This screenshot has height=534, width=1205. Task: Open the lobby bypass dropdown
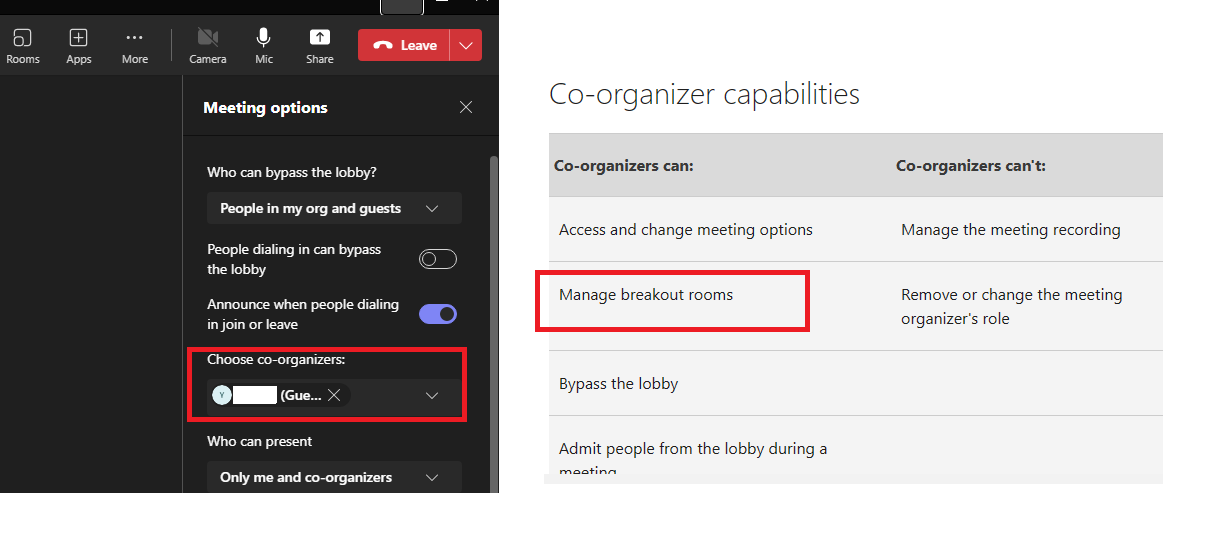coord(334,208)
